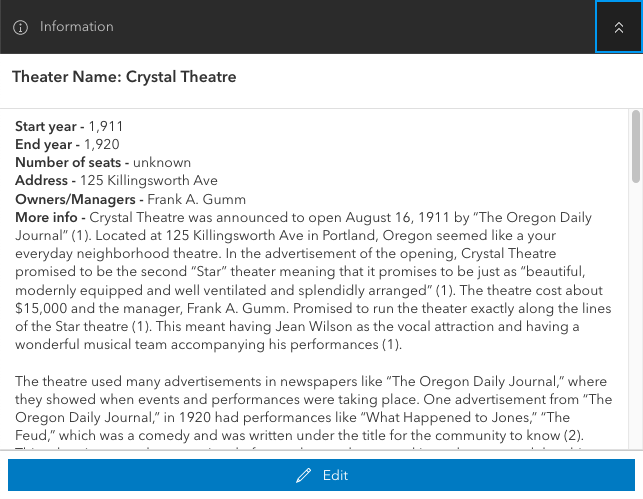
Task: Collapse the Information panel with double chevron
Action: click(618, 27)
